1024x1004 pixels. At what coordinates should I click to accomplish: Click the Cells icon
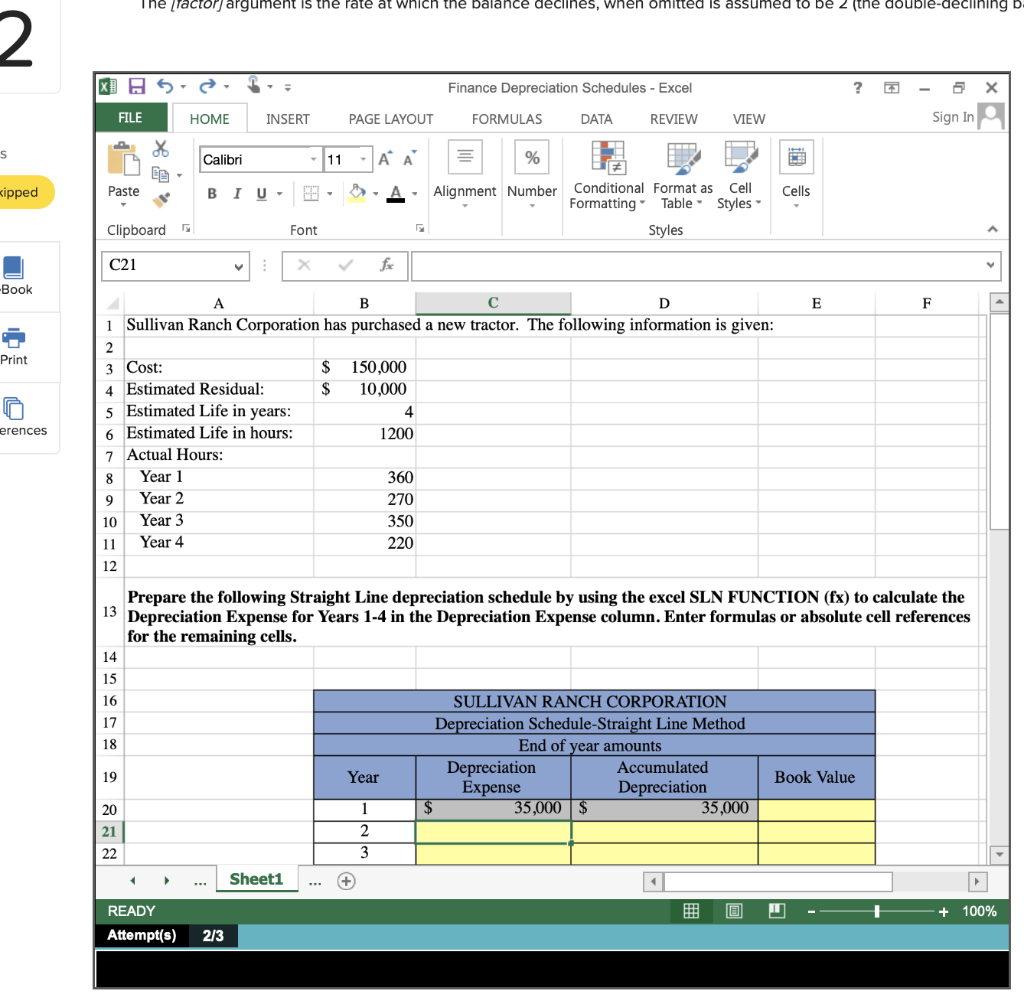tap(796, 157)
